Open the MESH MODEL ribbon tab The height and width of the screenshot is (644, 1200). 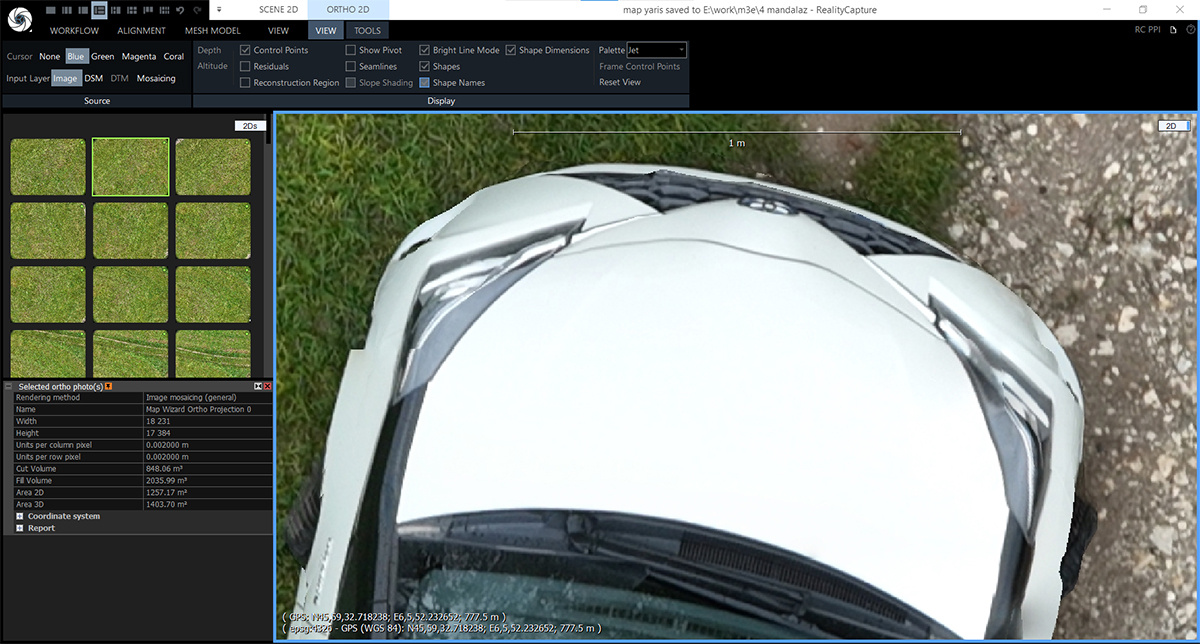(x=213, y=31)
